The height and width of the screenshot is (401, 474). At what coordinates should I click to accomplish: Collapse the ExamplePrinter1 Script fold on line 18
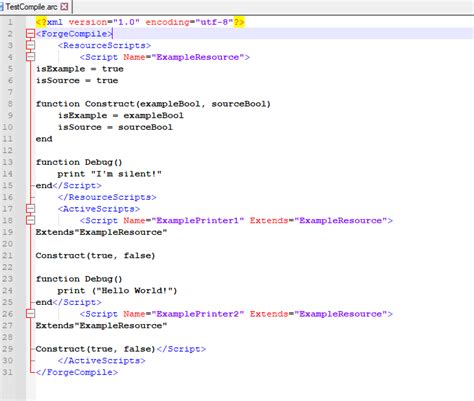30,220
